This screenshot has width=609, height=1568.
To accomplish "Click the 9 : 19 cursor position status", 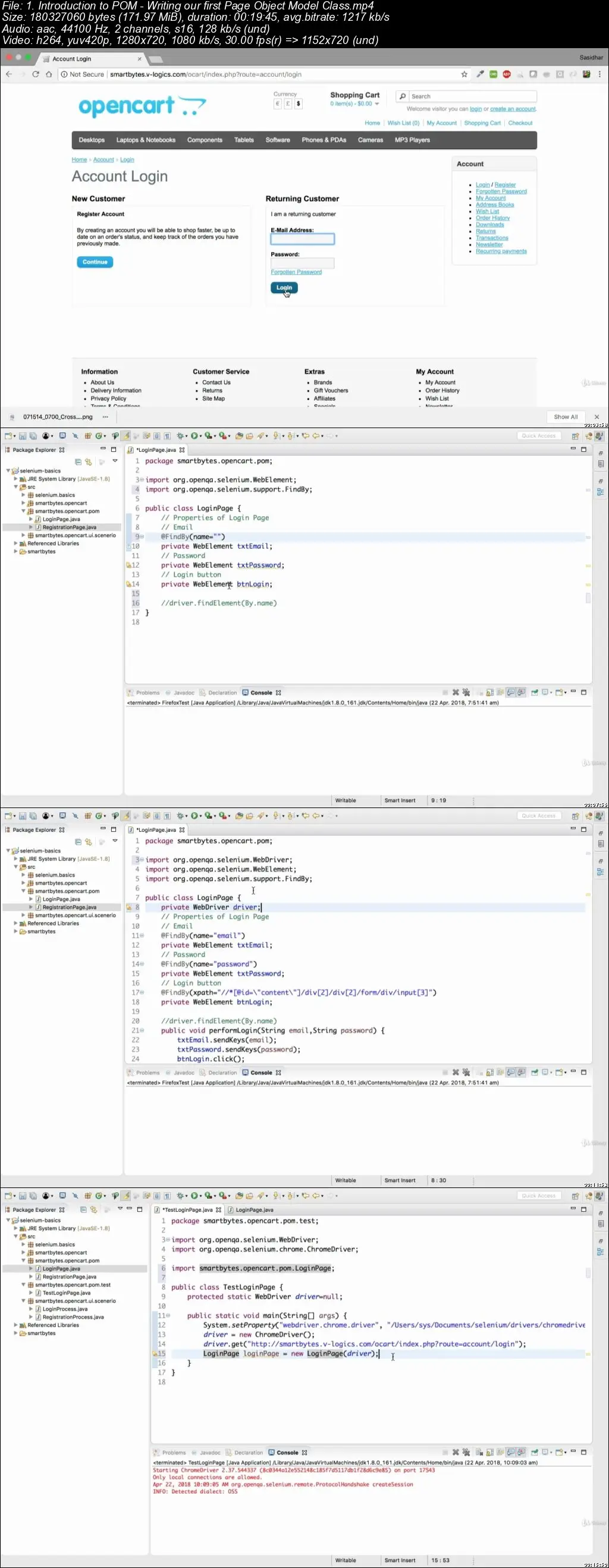I will (x=438, y=800).
